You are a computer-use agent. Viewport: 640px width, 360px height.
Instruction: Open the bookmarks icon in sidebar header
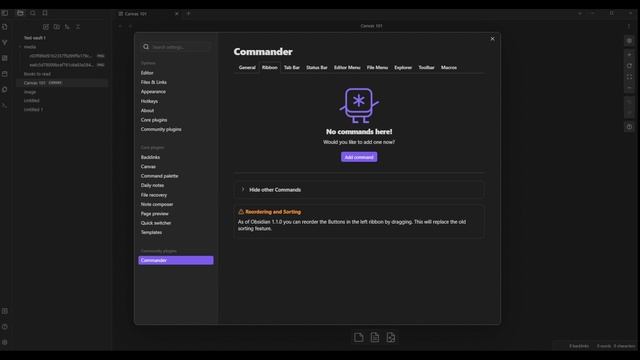coord(45,13)
